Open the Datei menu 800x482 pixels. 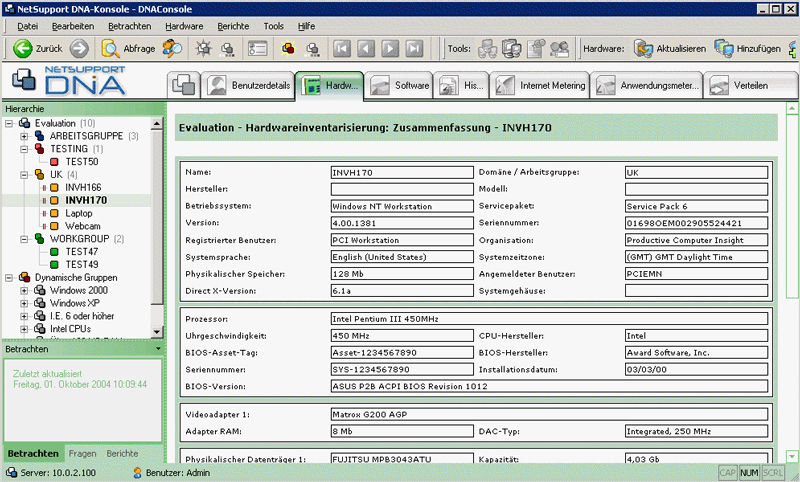pyautogui.click(x=28, y=26)
